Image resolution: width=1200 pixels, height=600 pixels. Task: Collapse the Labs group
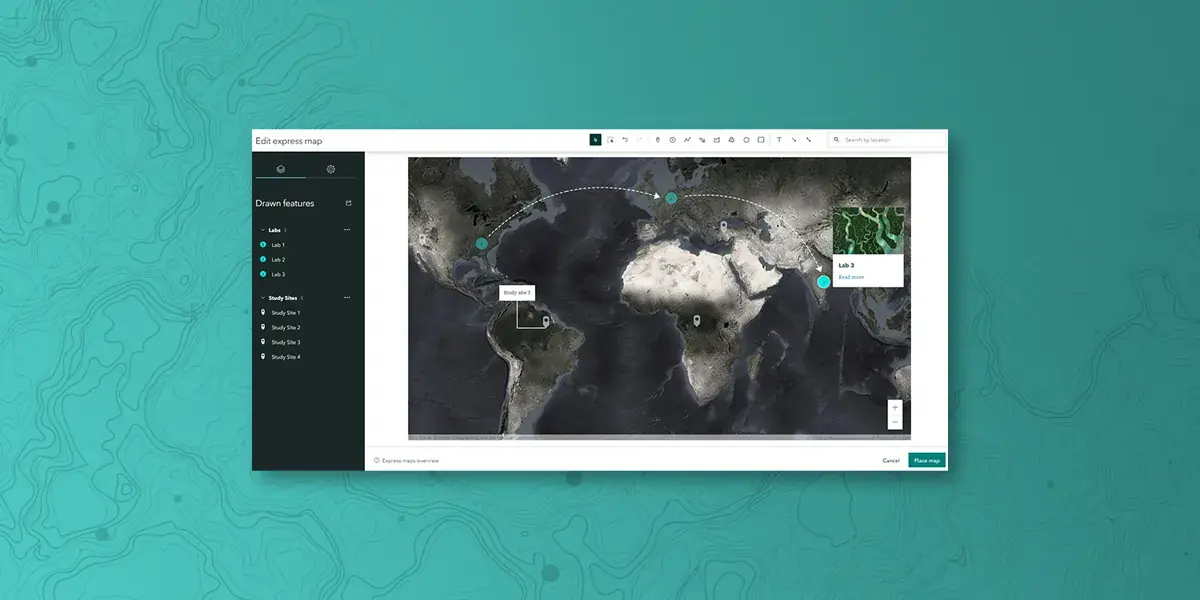(x=262, y=229)
